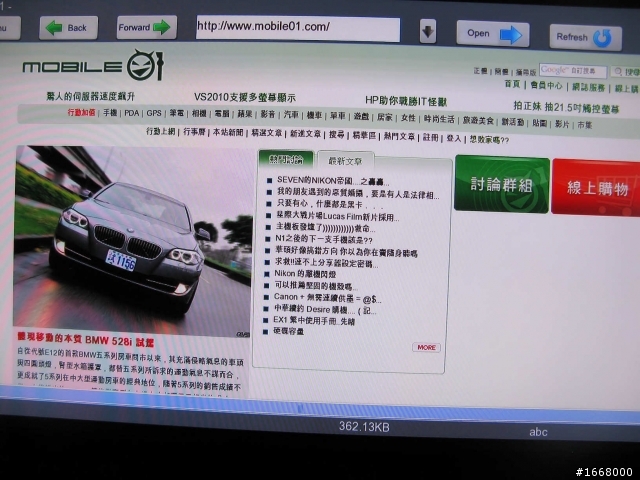Viewport: 640px width, 480px height.
Task: Select the 旅遊美食 category
Action: tap(478, 120)
